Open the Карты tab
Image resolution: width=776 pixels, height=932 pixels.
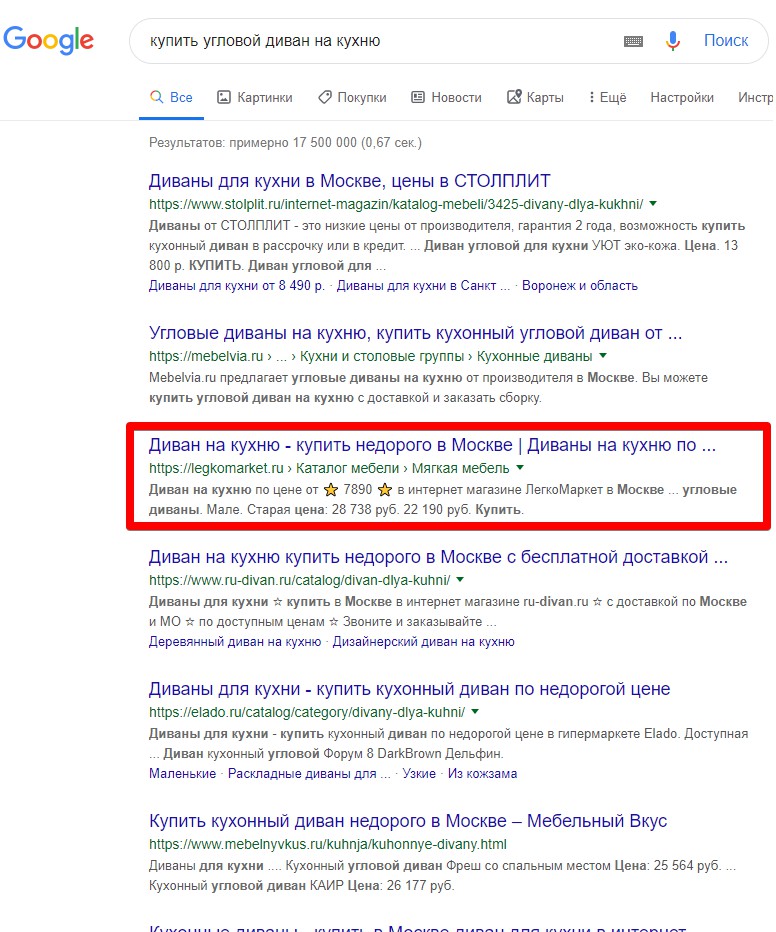(x=535, y=97)
